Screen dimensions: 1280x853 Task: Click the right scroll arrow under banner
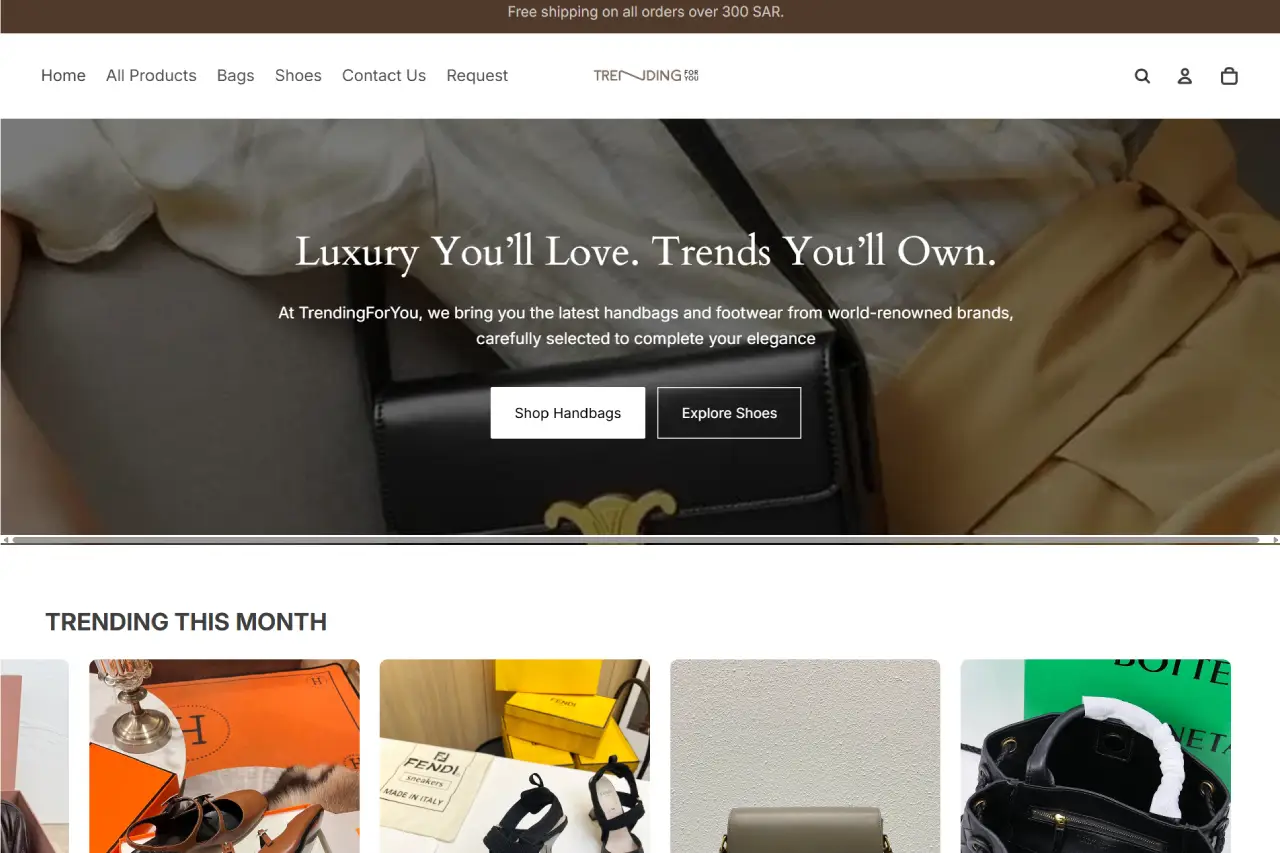coord(1275,540)
